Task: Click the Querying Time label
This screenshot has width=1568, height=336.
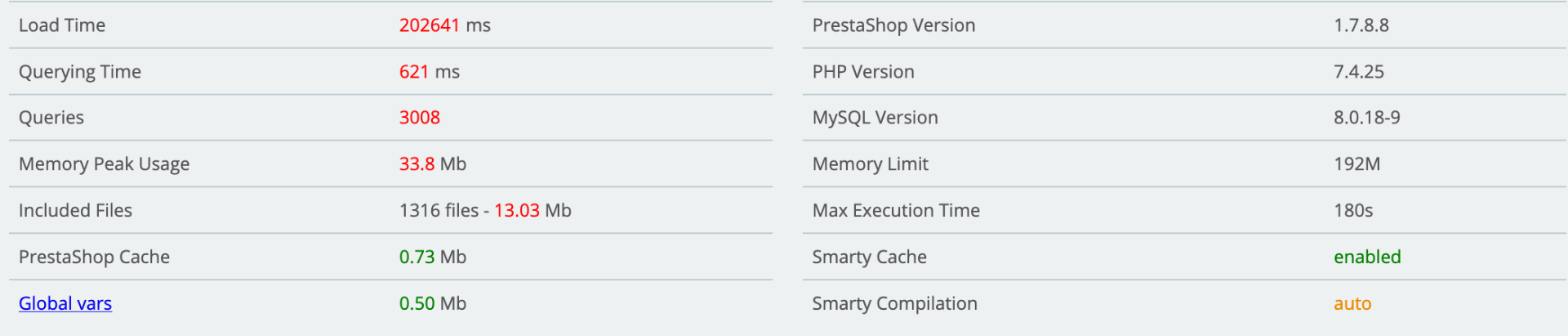Action: [80, 72]
